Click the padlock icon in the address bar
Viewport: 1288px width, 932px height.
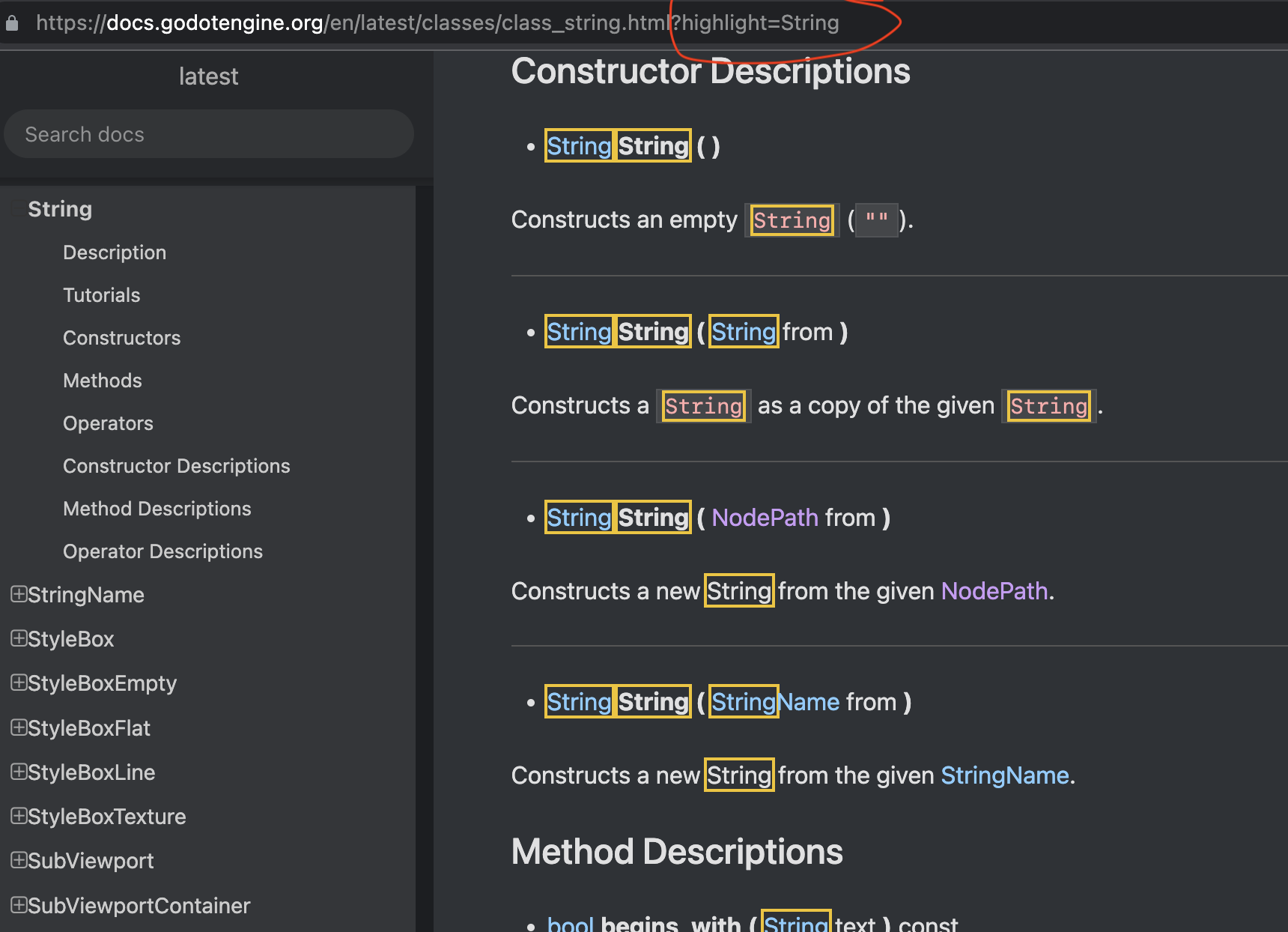click(x=12, y=22)
